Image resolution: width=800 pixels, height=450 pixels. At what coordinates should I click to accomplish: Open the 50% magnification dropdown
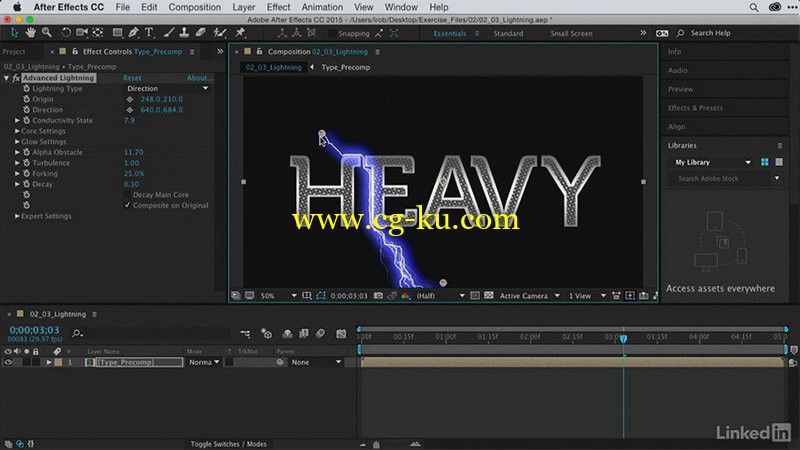click(x=278, y=296)
